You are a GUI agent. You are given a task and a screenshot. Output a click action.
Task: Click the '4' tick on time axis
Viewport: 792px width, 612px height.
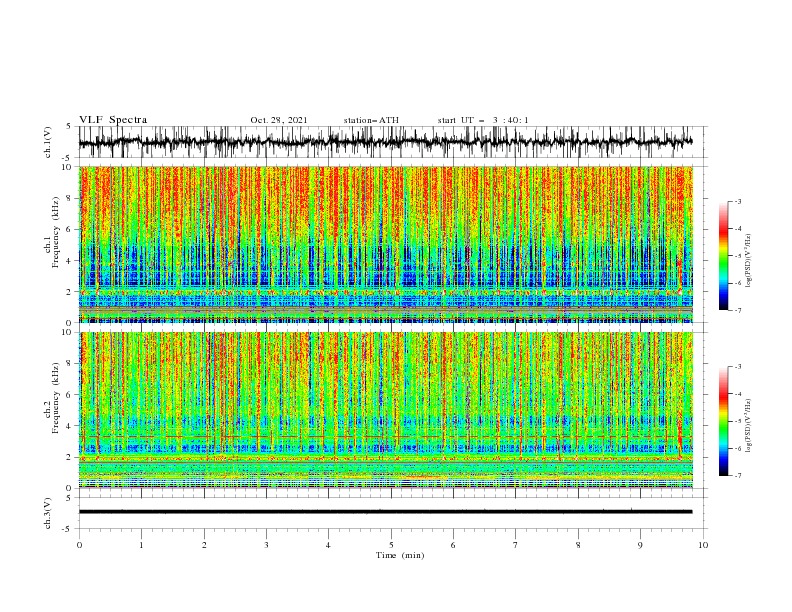point(328,545)
